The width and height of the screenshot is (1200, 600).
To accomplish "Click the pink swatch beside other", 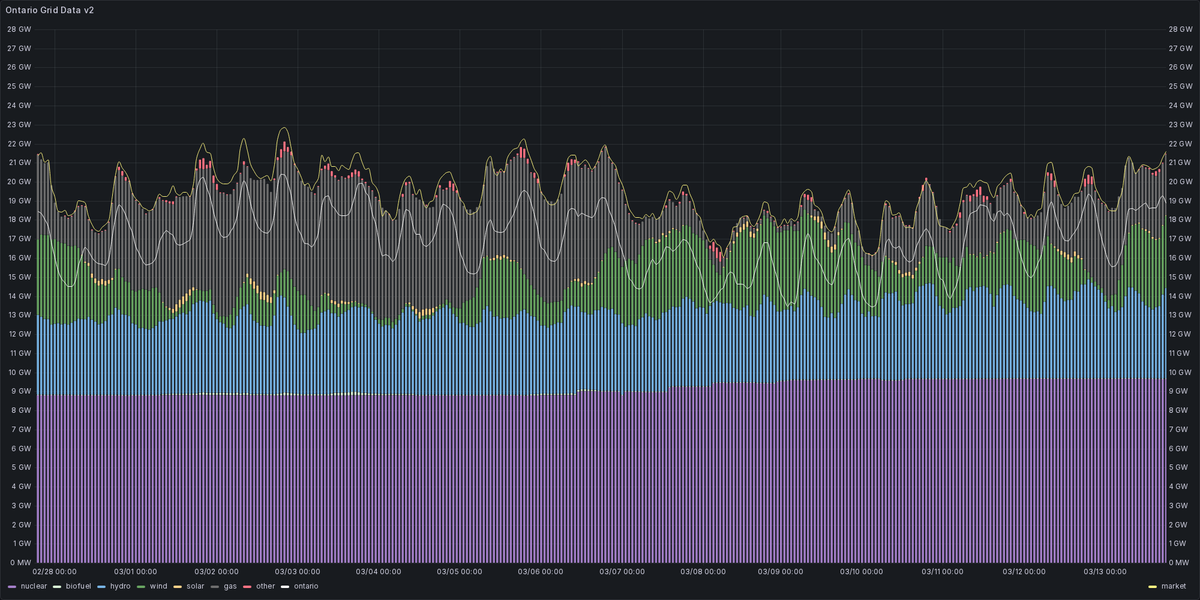I will (x=247, y=587).
